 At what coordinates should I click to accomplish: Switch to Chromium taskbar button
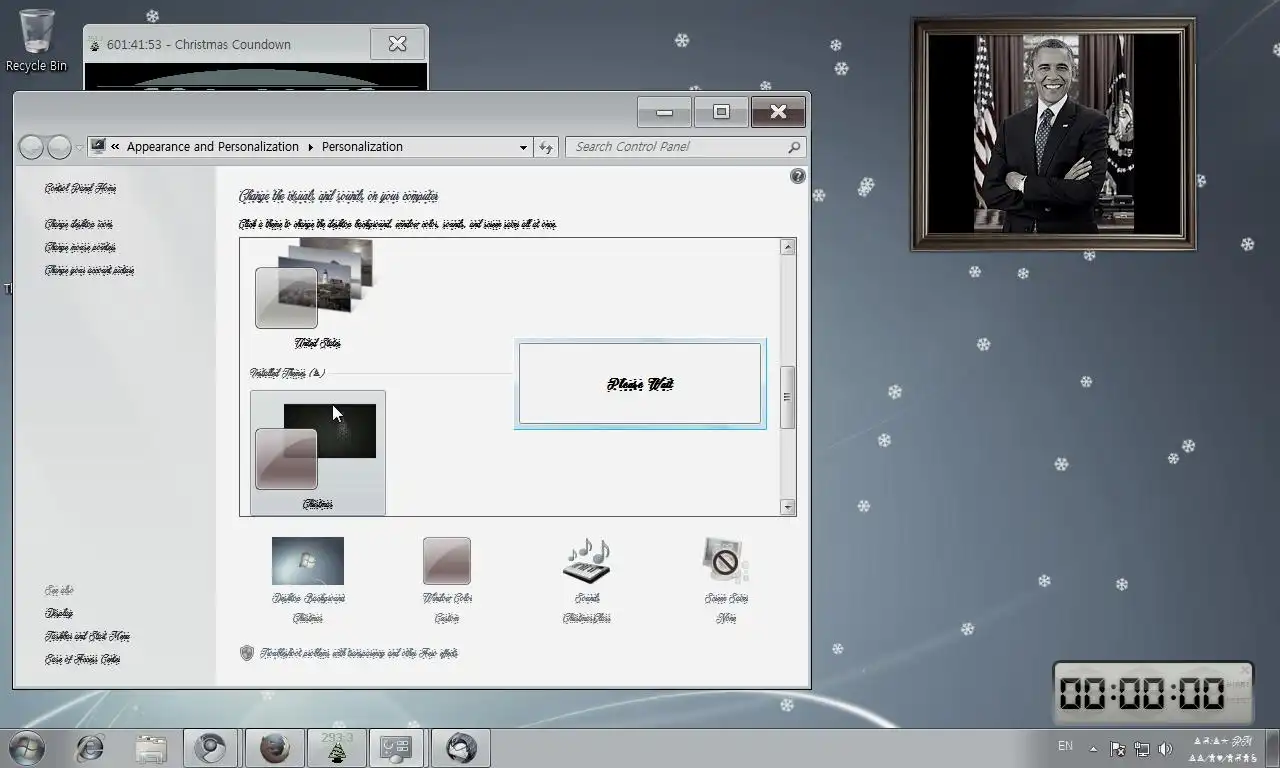211,748
